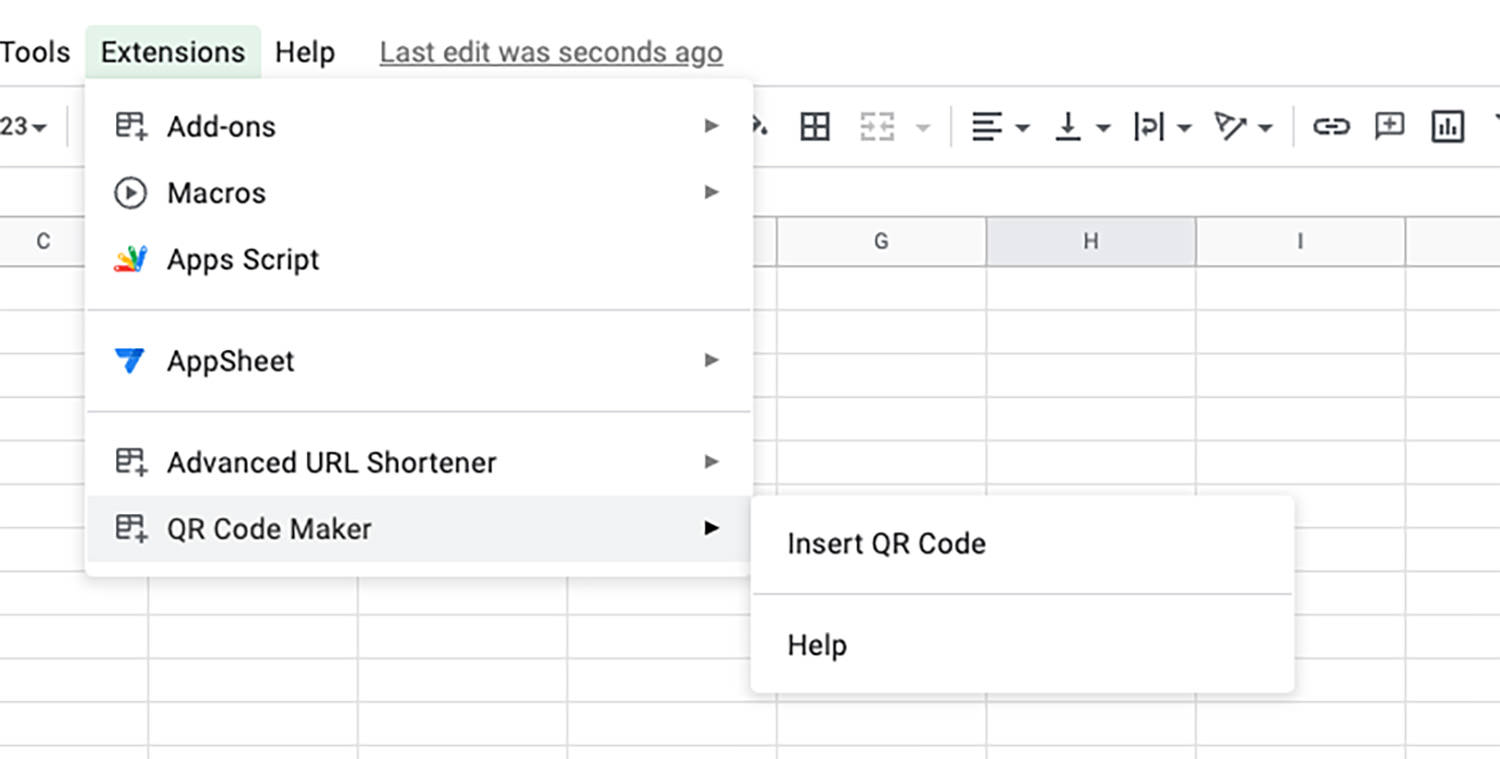
Task: Open the Last edit history link
Action: click(551, 52)
